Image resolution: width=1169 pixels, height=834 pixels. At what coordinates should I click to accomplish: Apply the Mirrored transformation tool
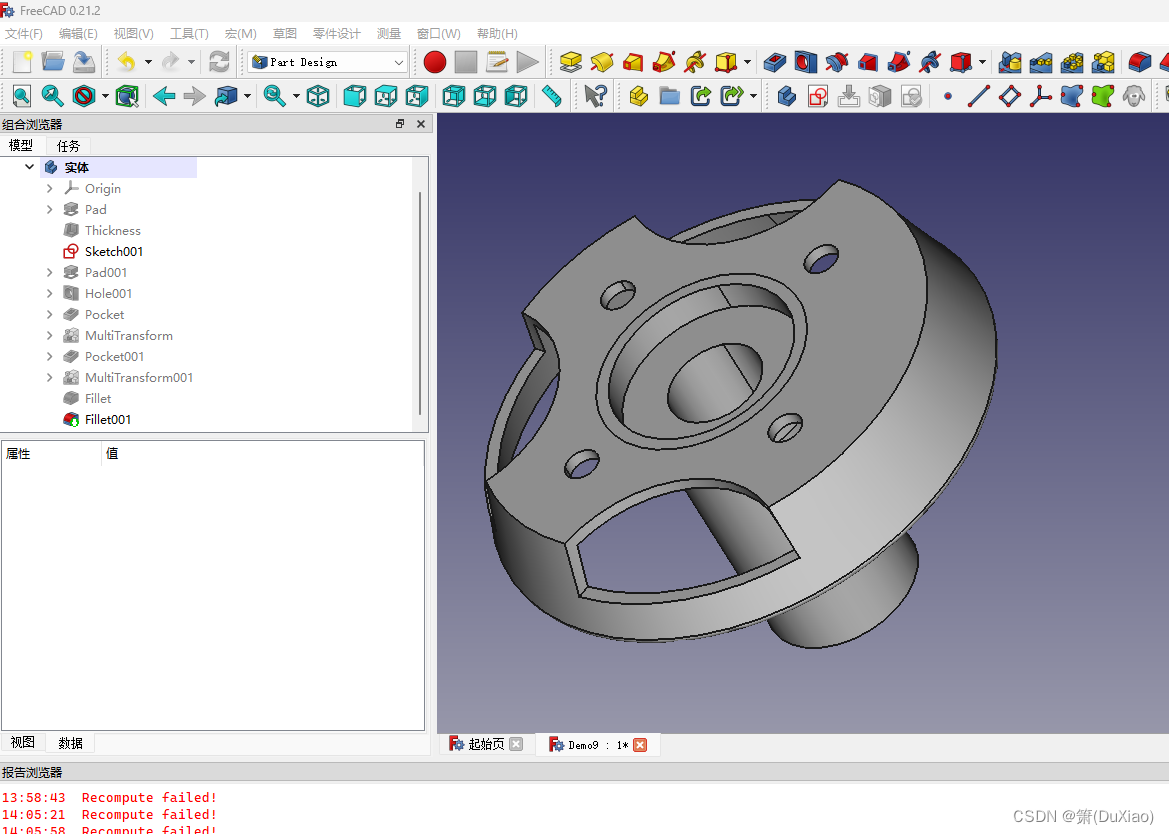(x=1010, y=62)
